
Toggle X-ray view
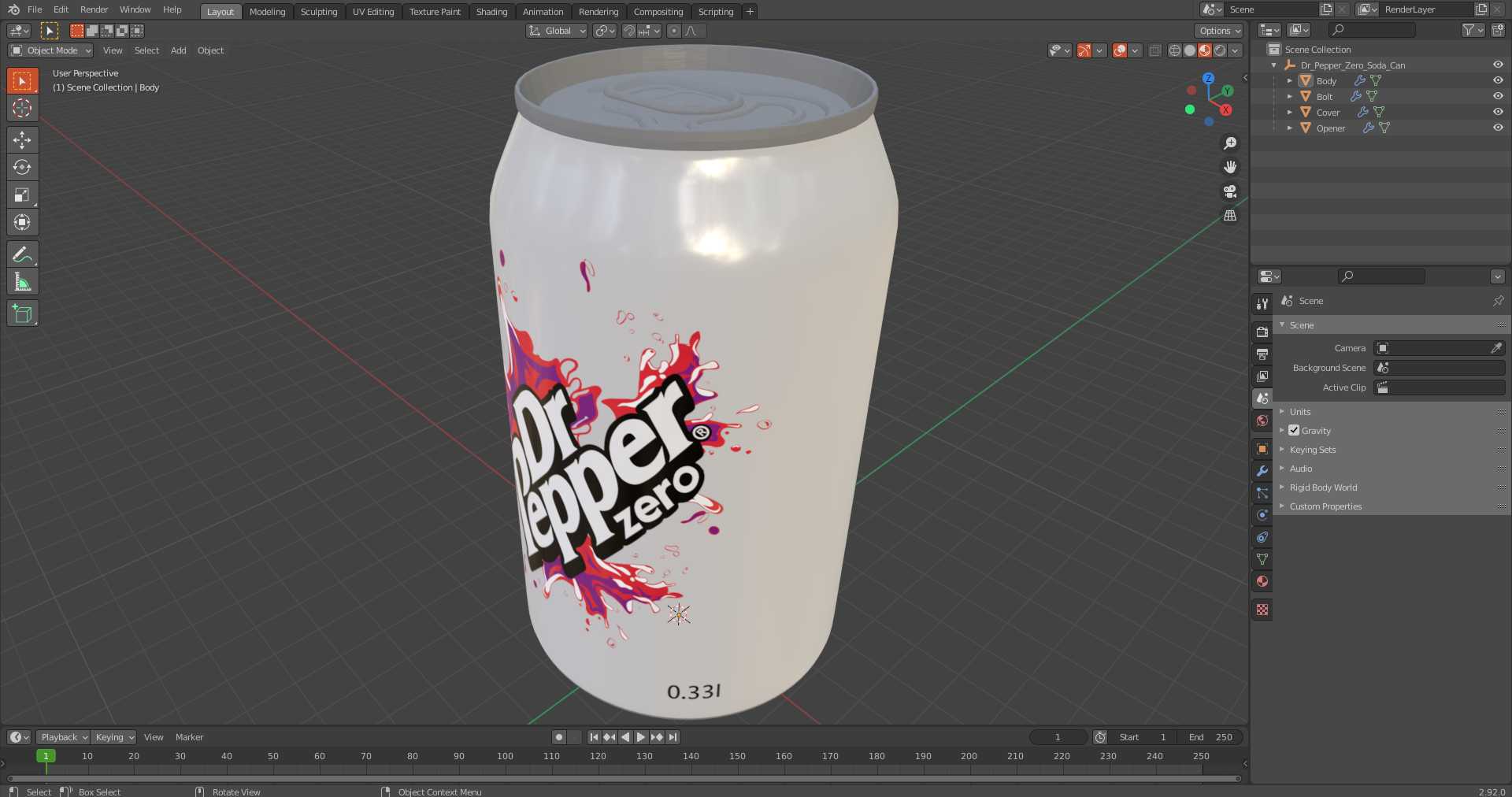pos(1154,50)
